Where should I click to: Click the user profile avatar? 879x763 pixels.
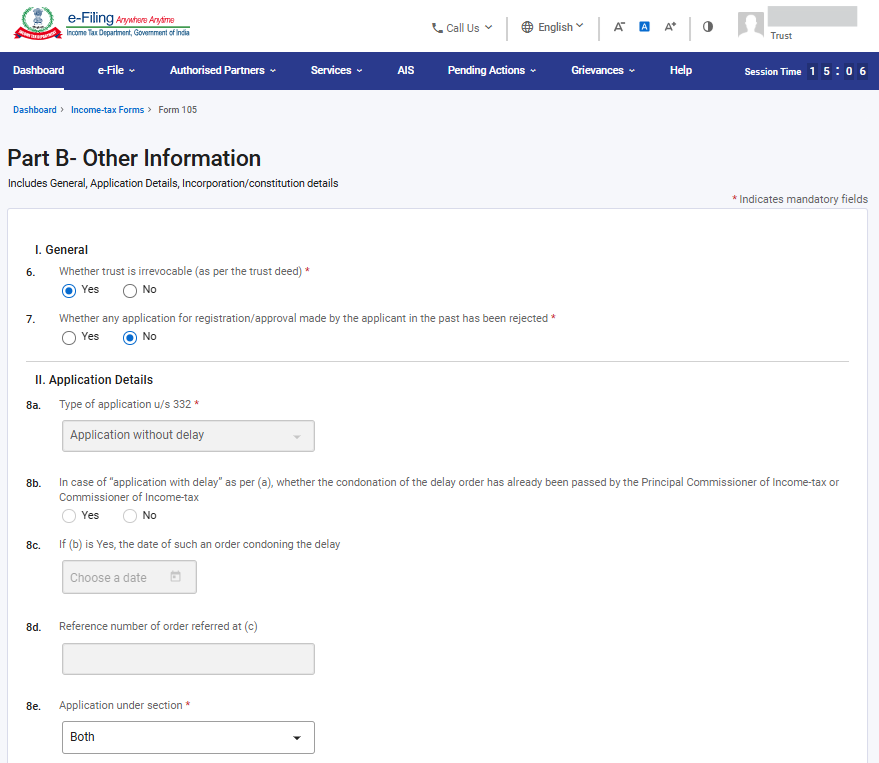pyautogui.click(x=750, y=25)
